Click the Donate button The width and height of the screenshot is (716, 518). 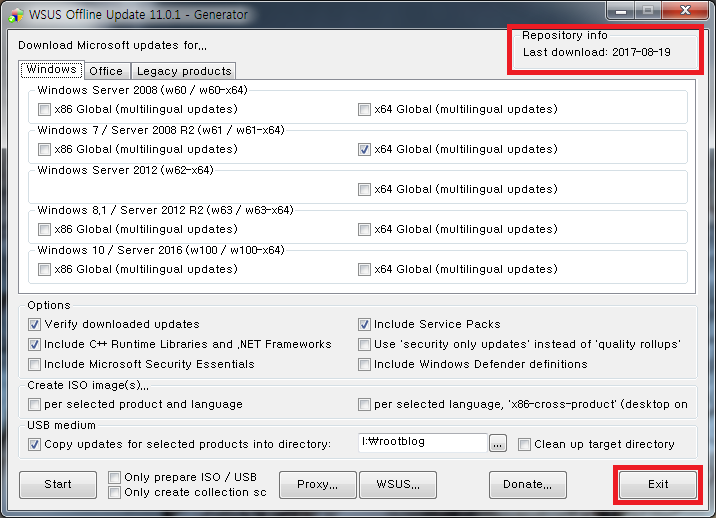pyautogui.click(x=527, y=485)
